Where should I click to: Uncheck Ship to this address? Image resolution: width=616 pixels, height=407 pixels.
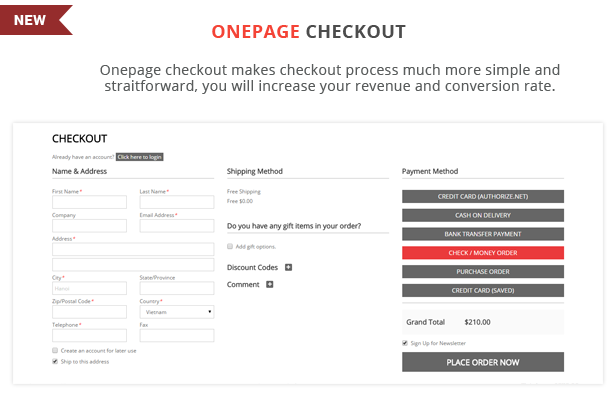[x=55, y=361]
